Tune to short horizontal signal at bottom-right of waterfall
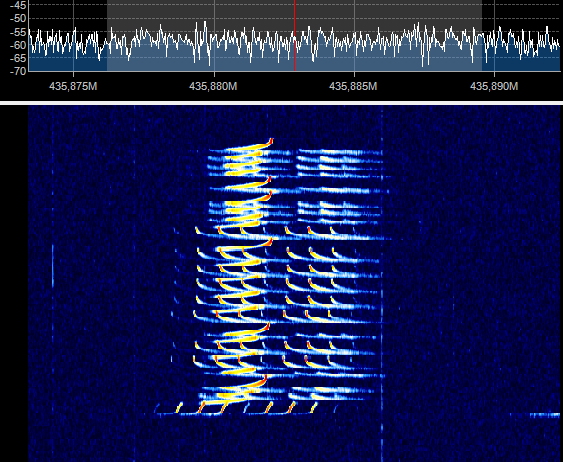The image size is (563, 462). click(535, 415)
